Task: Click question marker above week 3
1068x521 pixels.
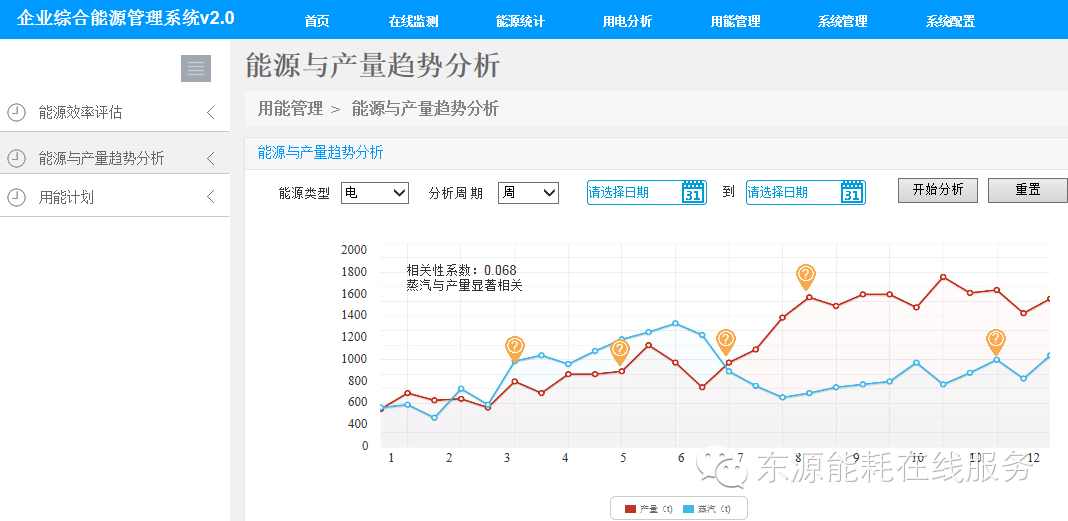Action: pos(515,348)
